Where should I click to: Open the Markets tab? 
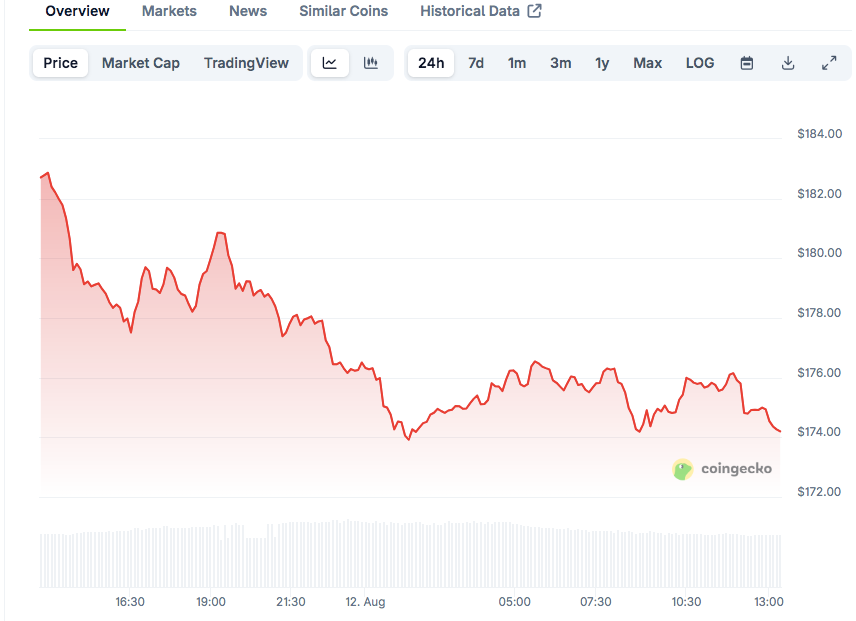[169, 11]
